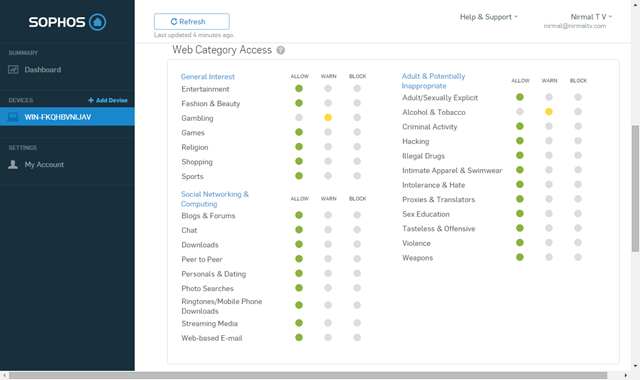Open the Help & Support dropdown
640x380 pixels.
[x=489, y=17]
